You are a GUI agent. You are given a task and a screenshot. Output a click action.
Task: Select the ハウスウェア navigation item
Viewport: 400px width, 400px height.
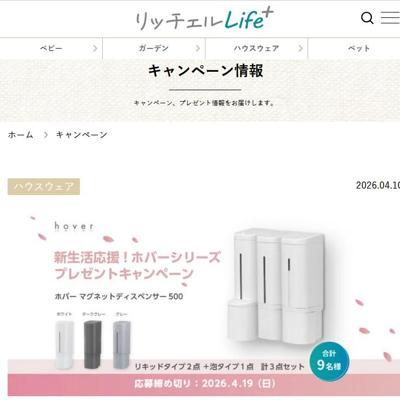256,49
